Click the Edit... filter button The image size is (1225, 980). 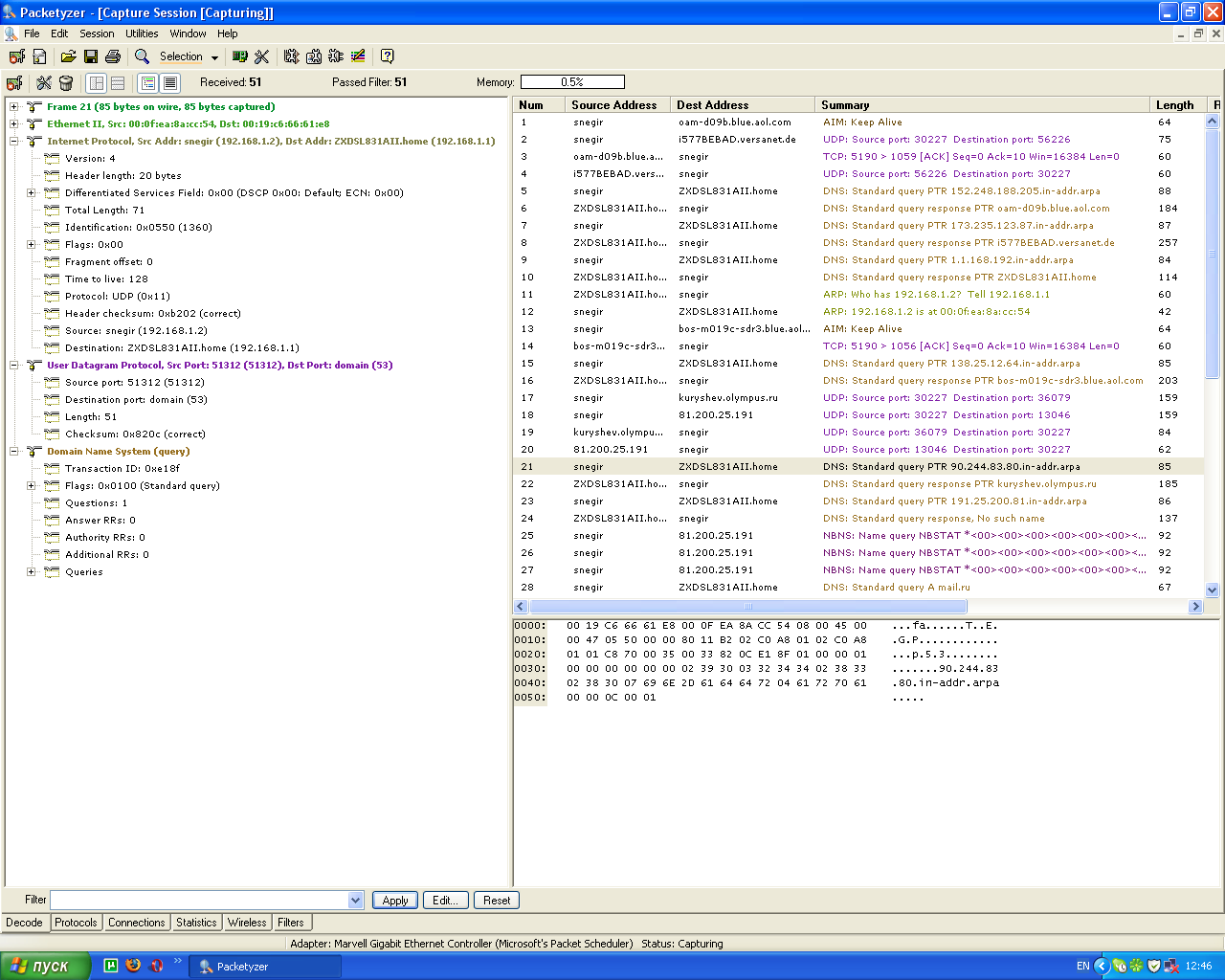click(445, 901)
